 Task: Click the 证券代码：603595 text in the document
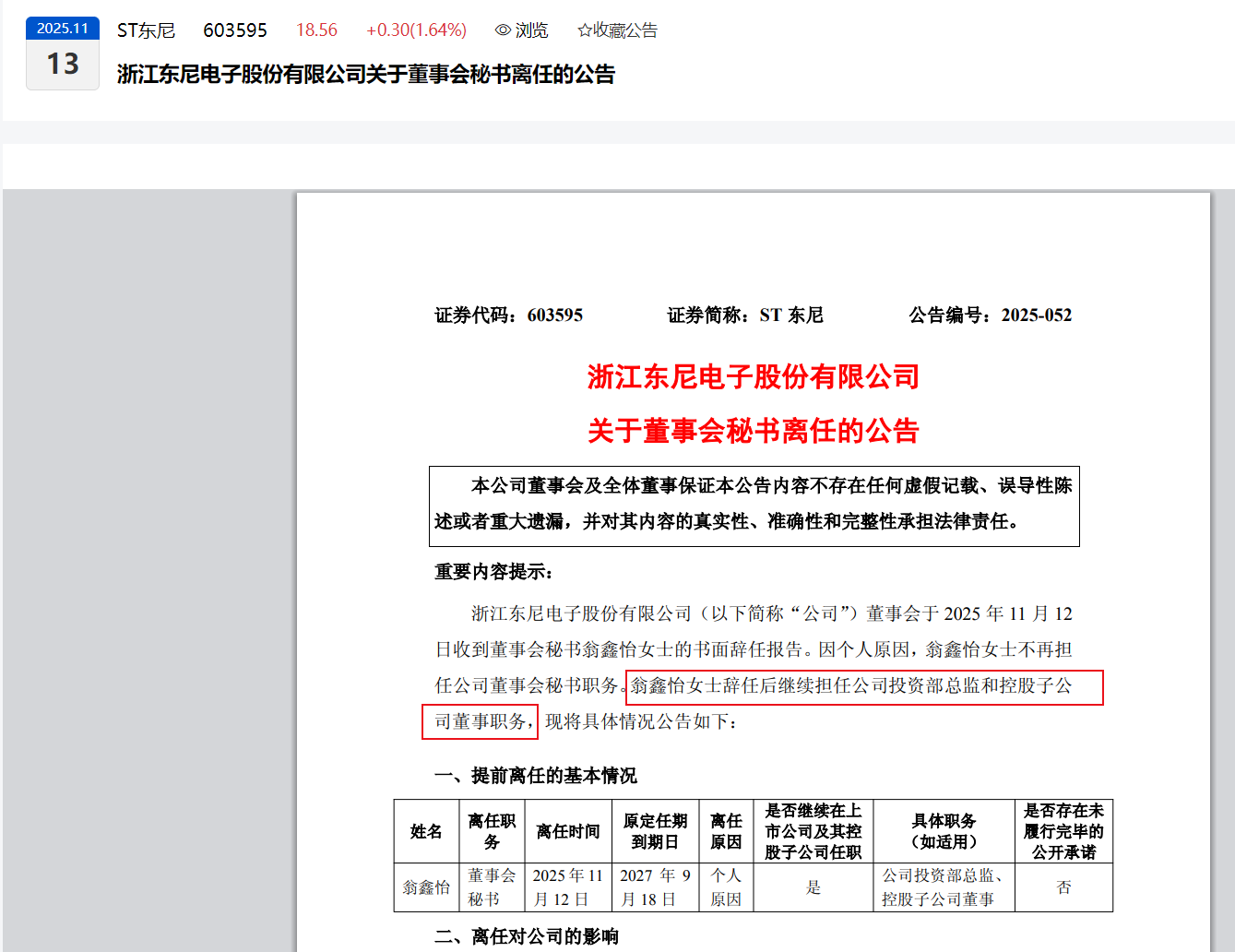pyautogui.click(x=509, y=315)
